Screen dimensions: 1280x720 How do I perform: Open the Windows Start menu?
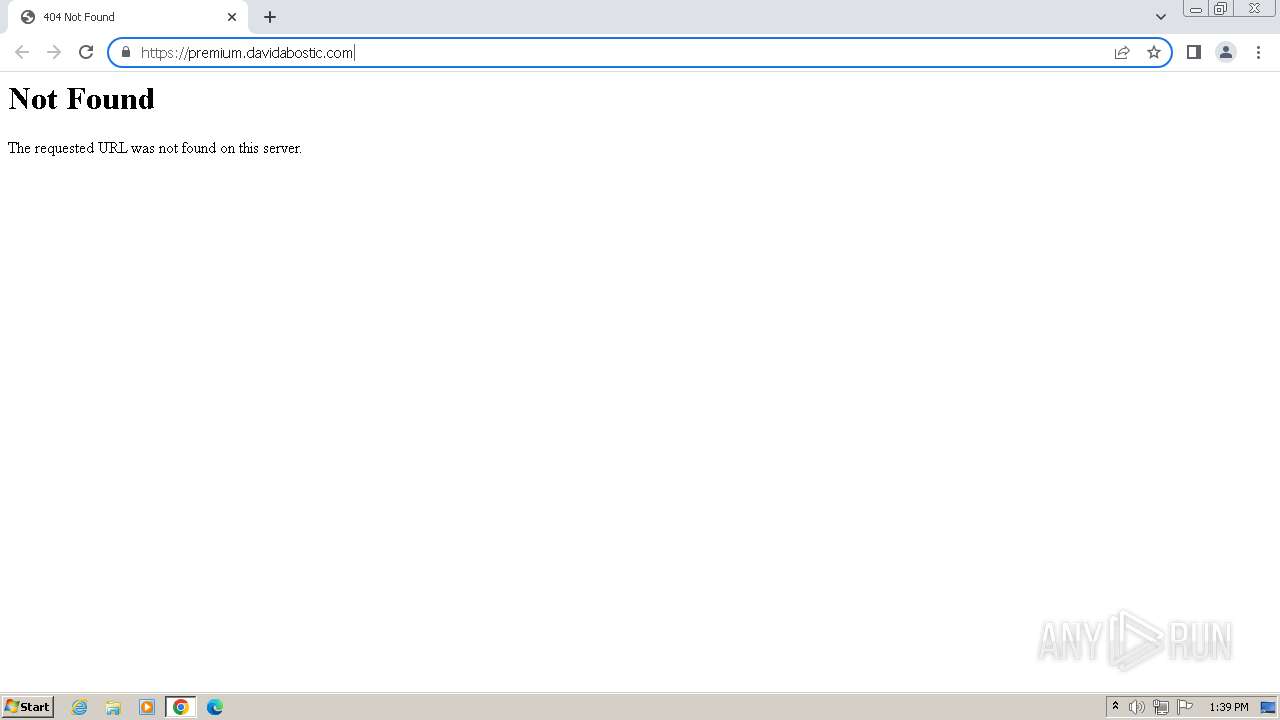[28, 707]
